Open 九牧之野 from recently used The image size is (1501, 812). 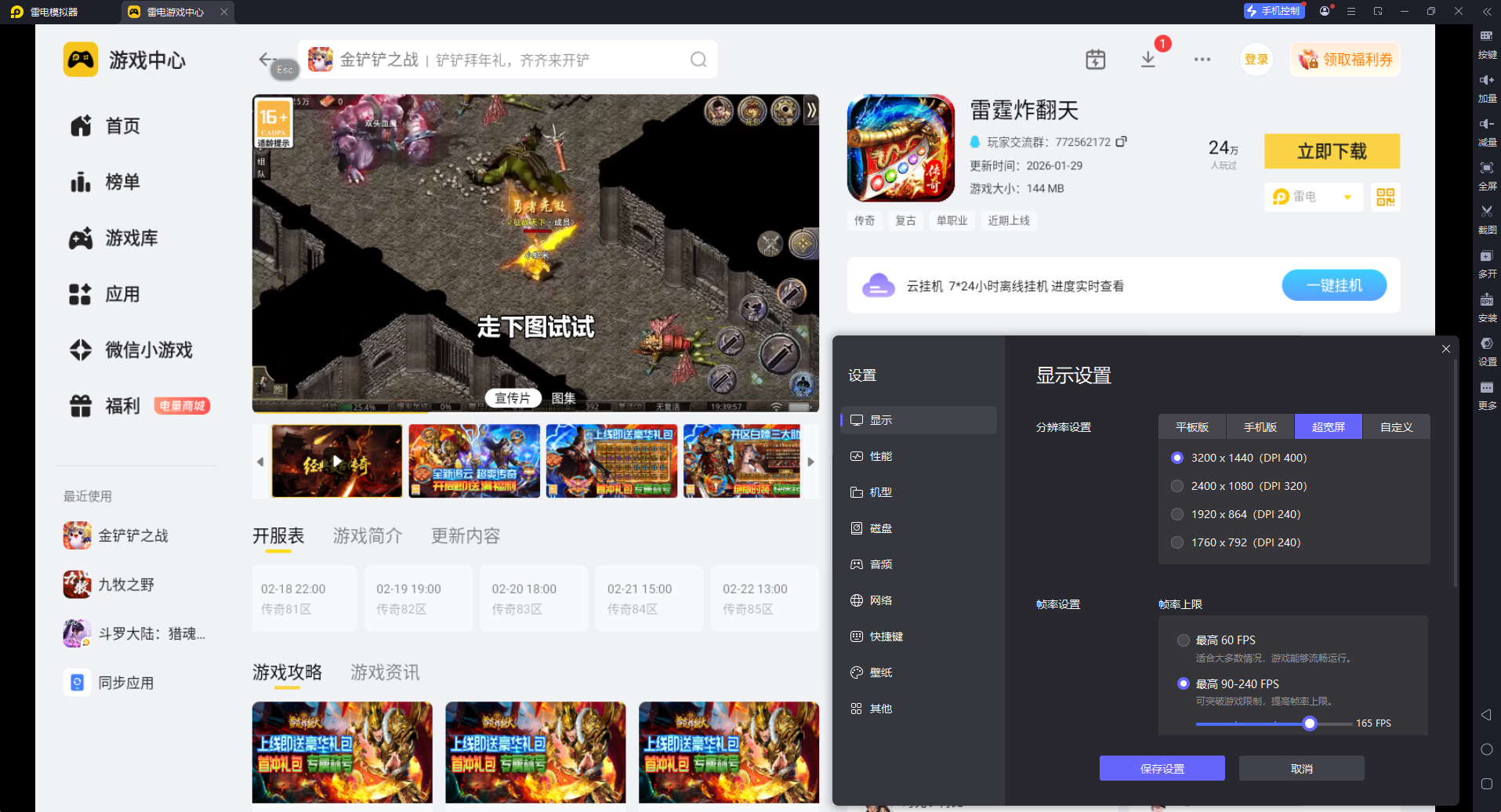pyautogui.click(x=110, y=585)
